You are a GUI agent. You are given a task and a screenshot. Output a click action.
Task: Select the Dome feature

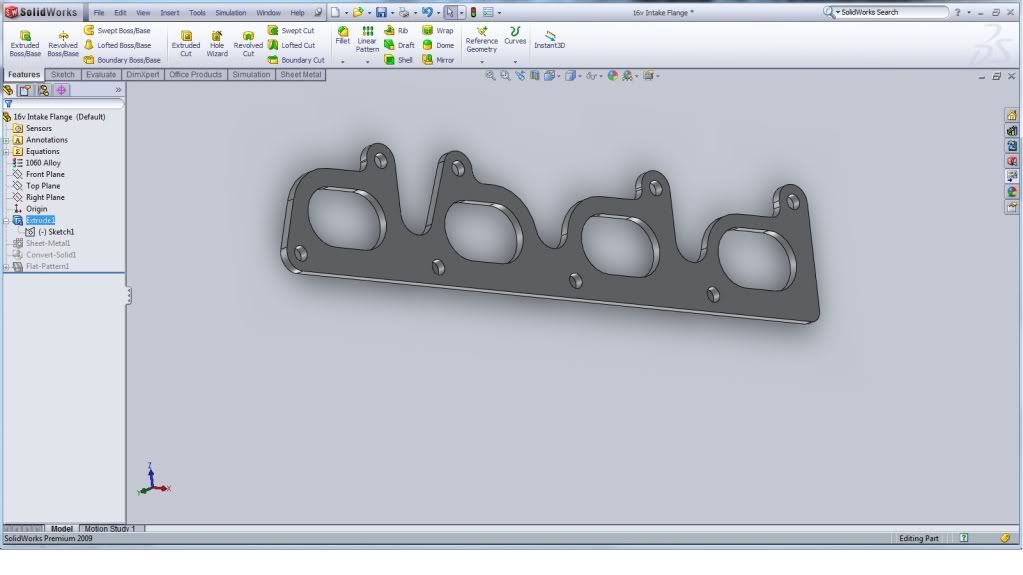click(438, 45)
